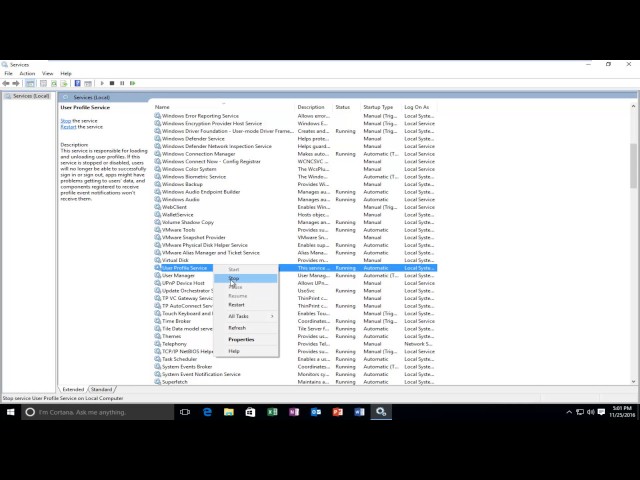Viewport: 640px width, 480px height.
Task: Click the Start Service play icon
Action: coord(102,83)
